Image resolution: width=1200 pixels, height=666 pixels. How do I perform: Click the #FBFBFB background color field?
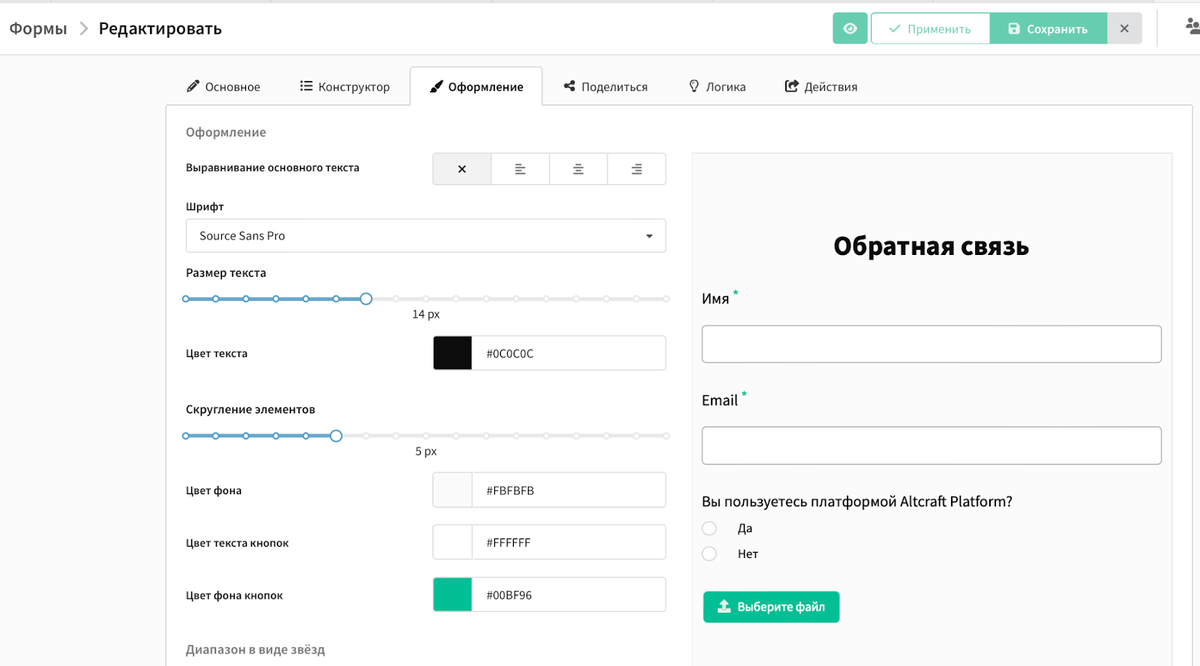pos(568,491)
